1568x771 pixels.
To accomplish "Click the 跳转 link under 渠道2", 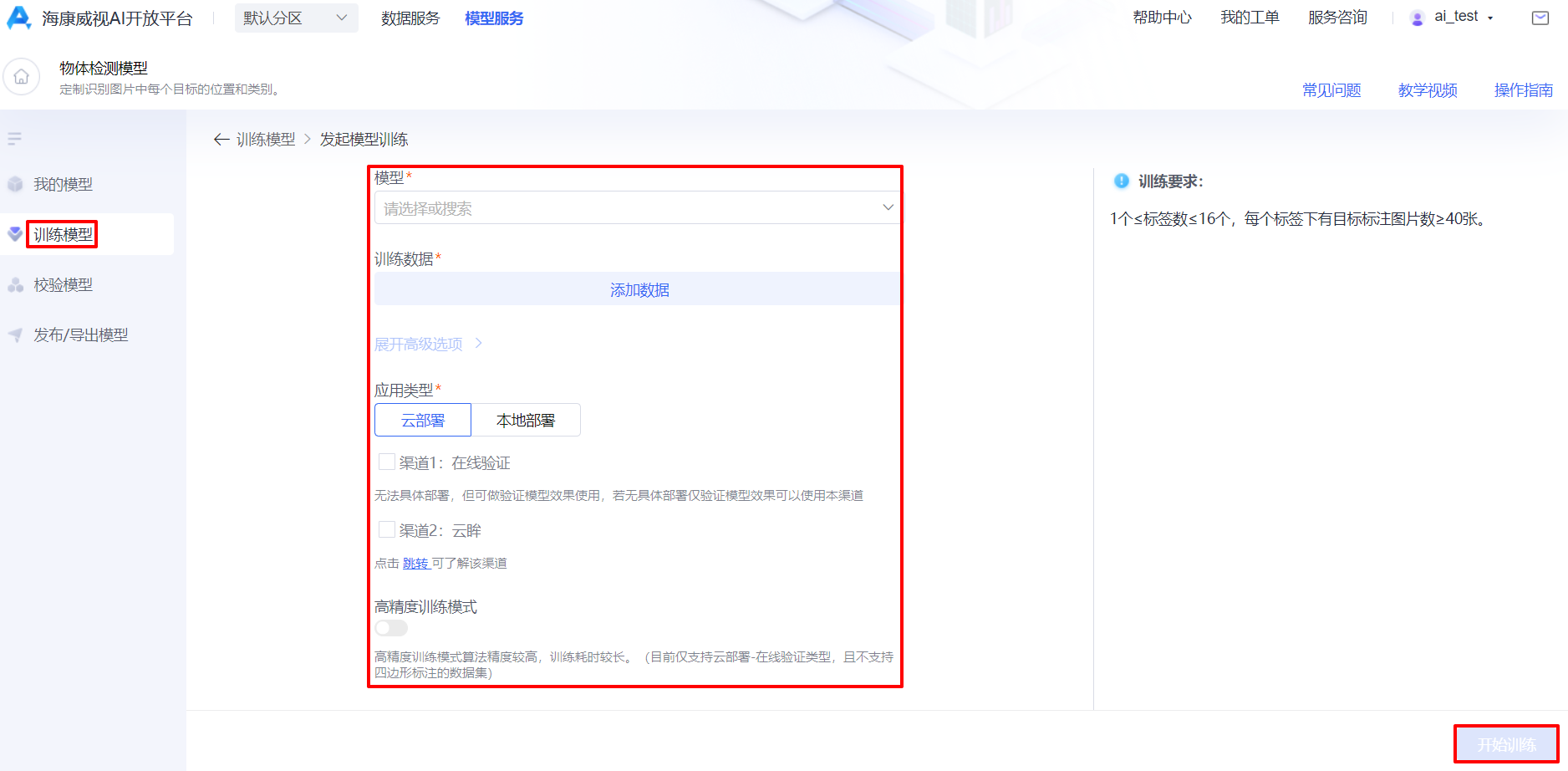I will pos(416,563).
